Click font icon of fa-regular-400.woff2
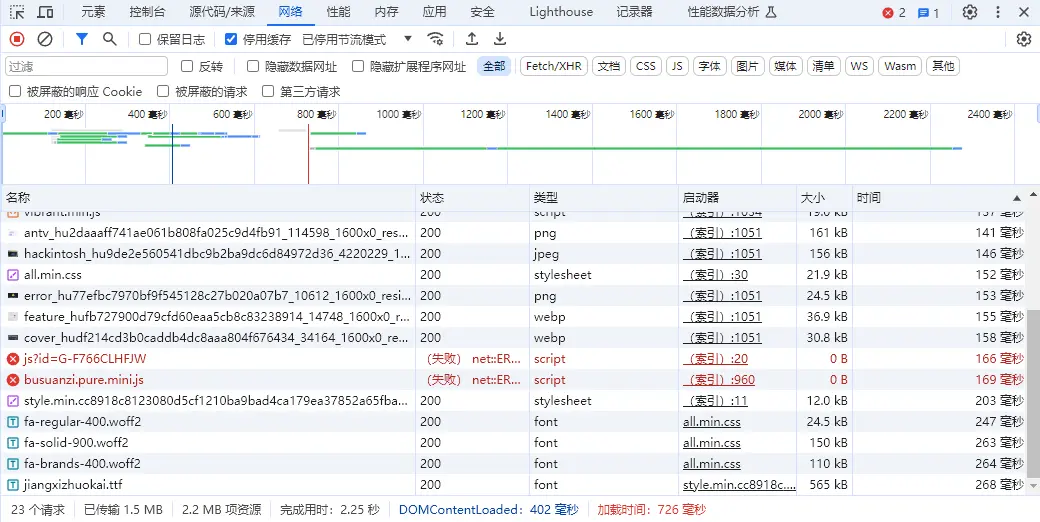Viewport: 1040px width, 522px height. 13,422
